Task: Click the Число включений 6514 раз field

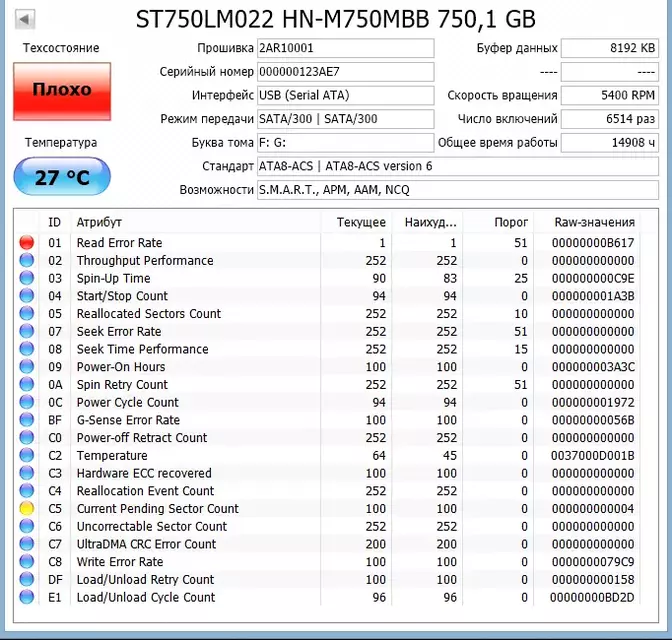Action: click(610, 119)
